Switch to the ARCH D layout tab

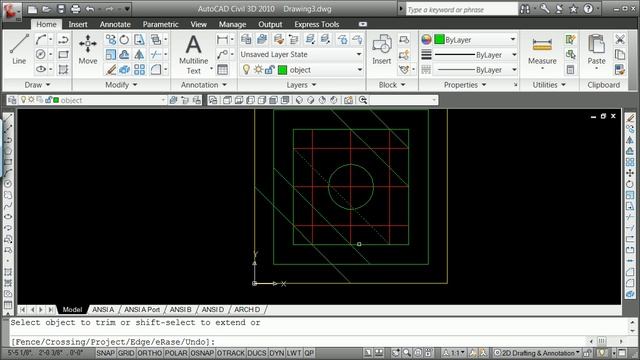[x=247, y=309]
